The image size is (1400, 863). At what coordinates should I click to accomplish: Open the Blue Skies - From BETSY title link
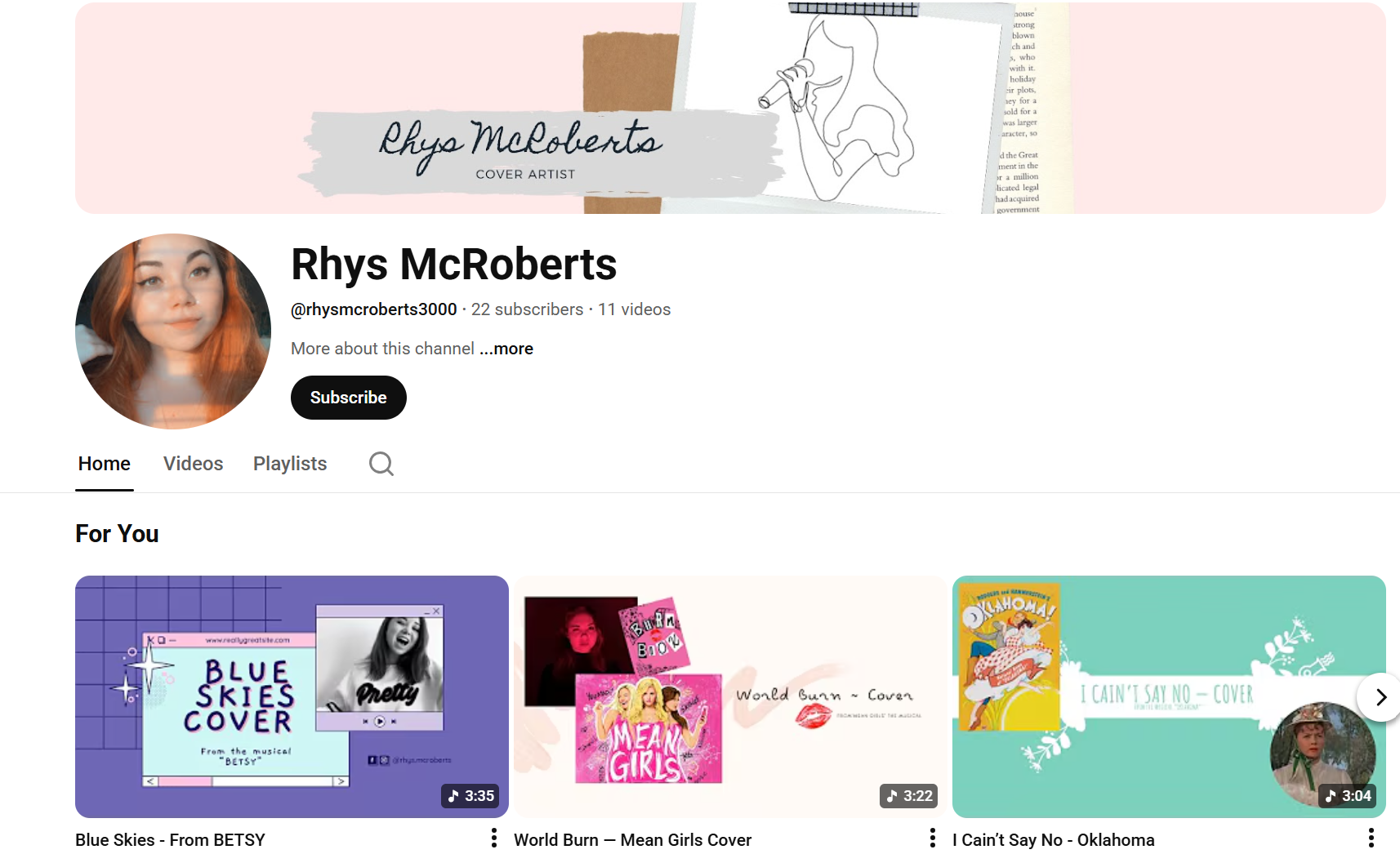[170, 840]
